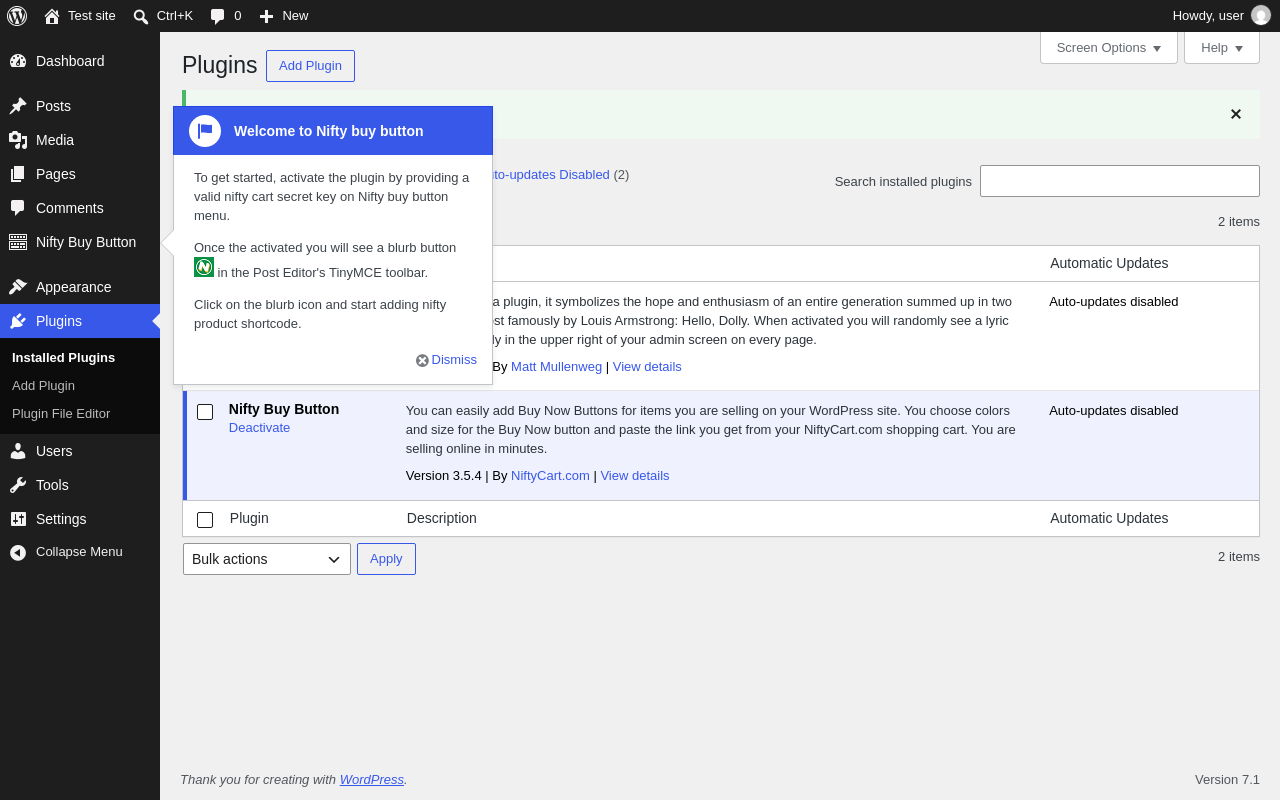
Task: Dismiss the Nifty buy button welcome pointer
Action: pyautogui.click(x=446, y=360)
